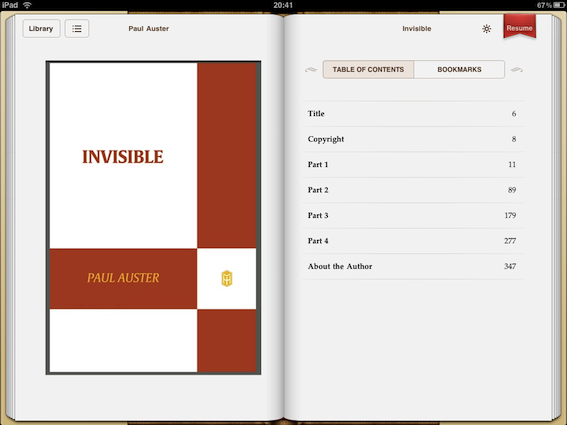This screenshot has height=425, width=567.
Task: Open Part 1 chapter
Action: (x=413, y=165)
